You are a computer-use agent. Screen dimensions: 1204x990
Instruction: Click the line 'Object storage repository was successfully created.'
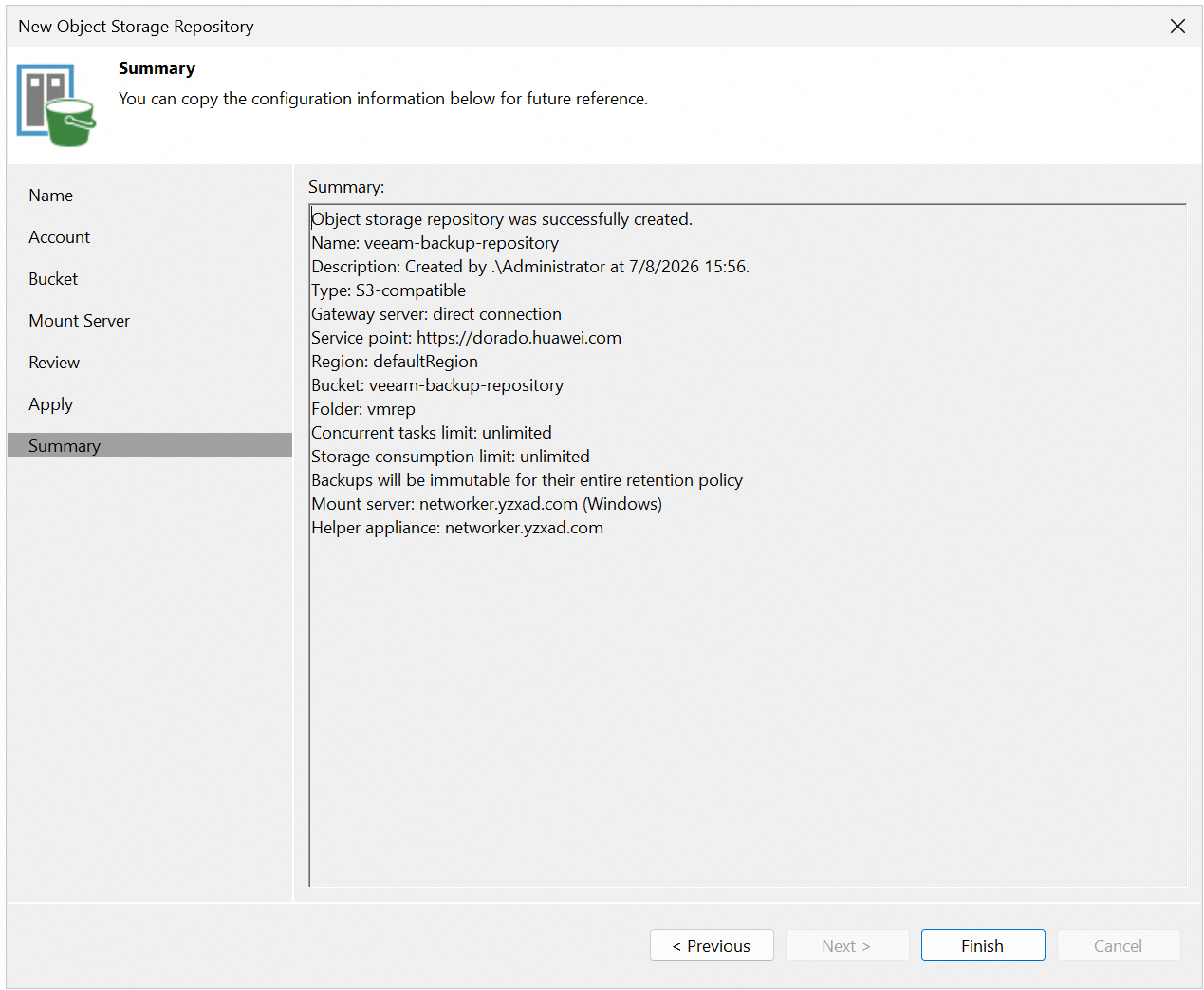pyautogui.click(x=502, y=219)
